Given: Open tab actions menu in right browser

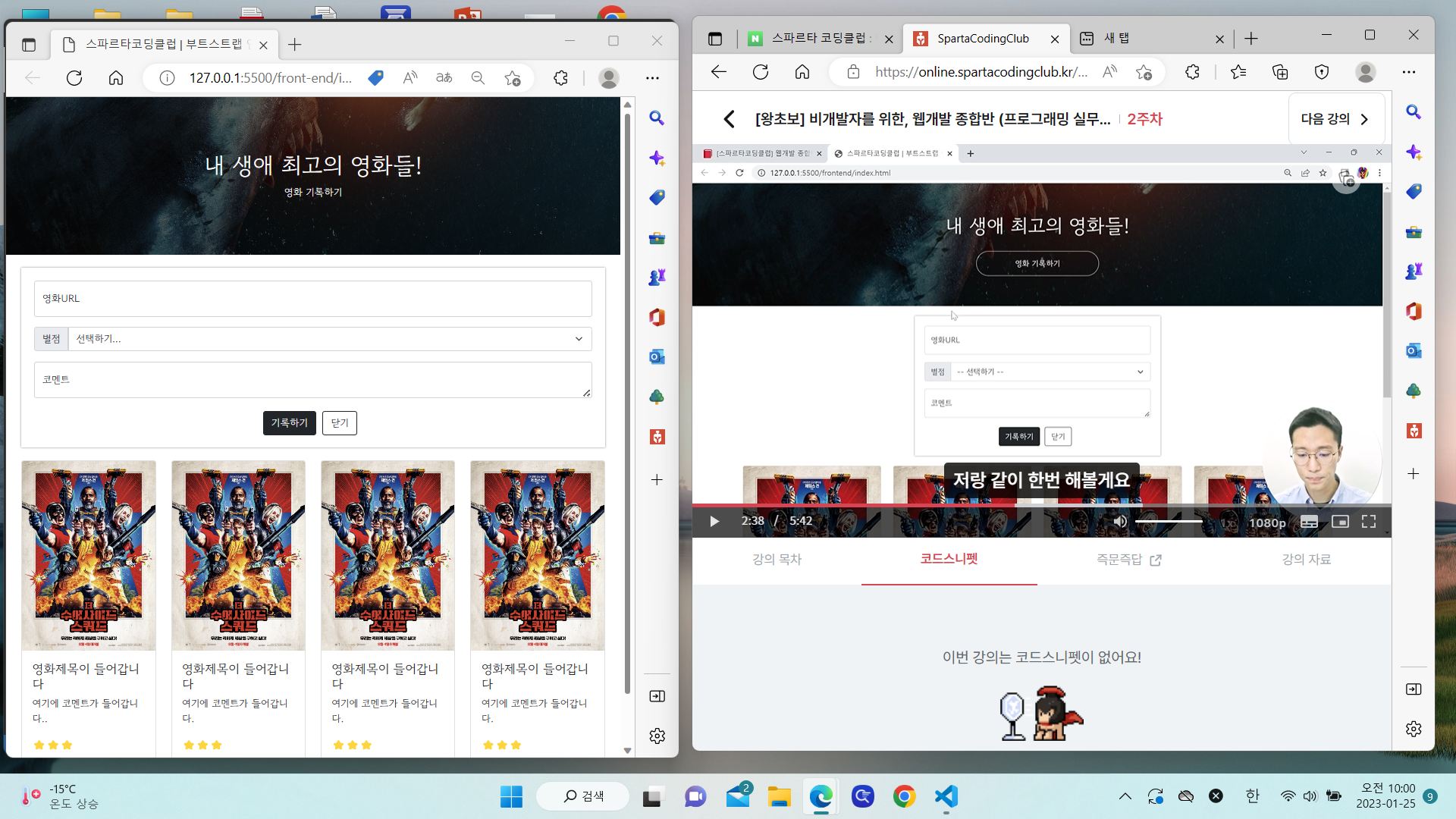Looking at the screenshot, I should click(x=715, y=39).
